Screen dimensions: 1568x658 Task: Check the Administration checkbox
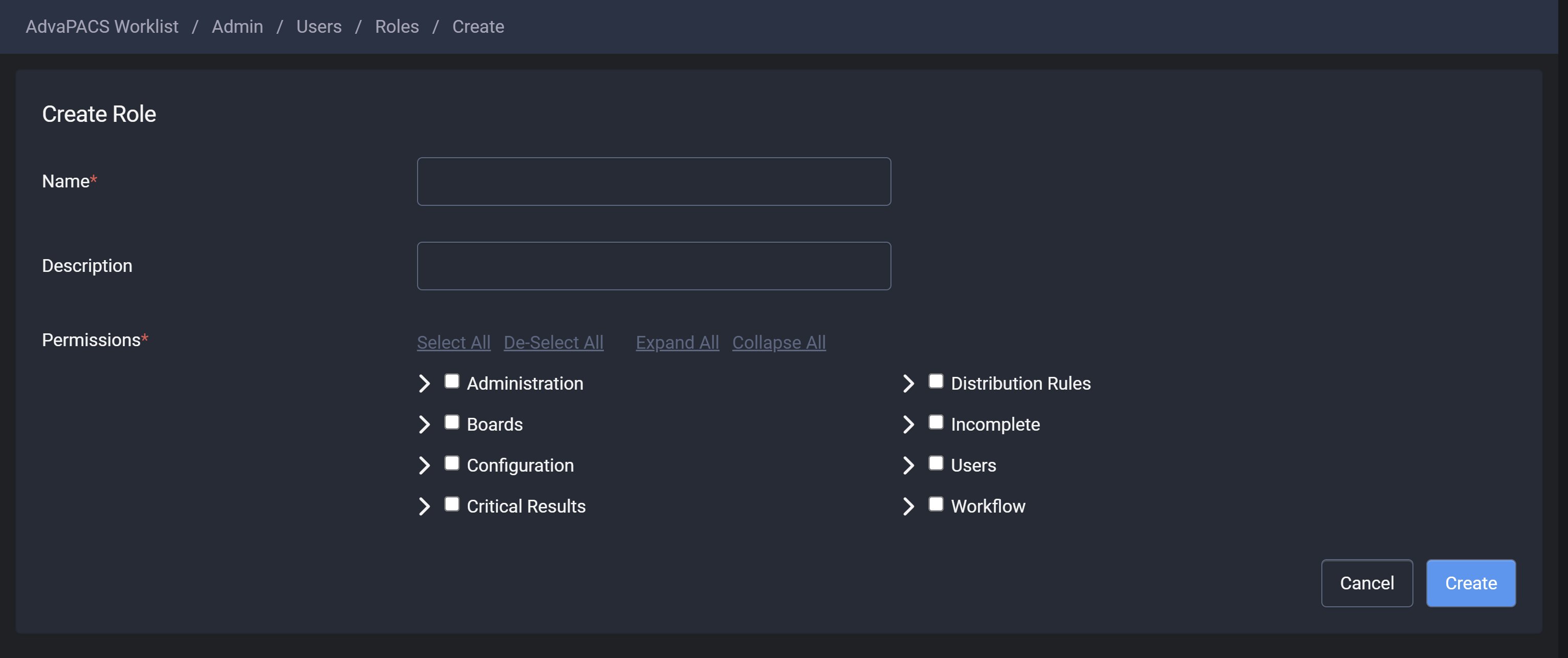pyautogui.click(x=452, y=381)
